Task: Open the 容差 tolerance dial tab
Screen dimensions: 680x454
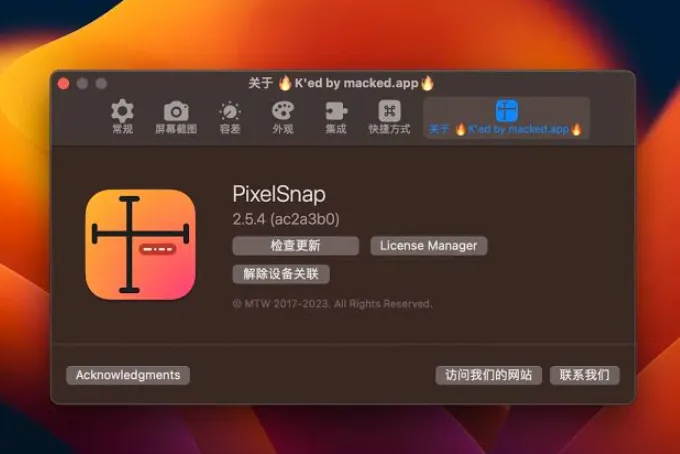Action: [x=230, y=117]
